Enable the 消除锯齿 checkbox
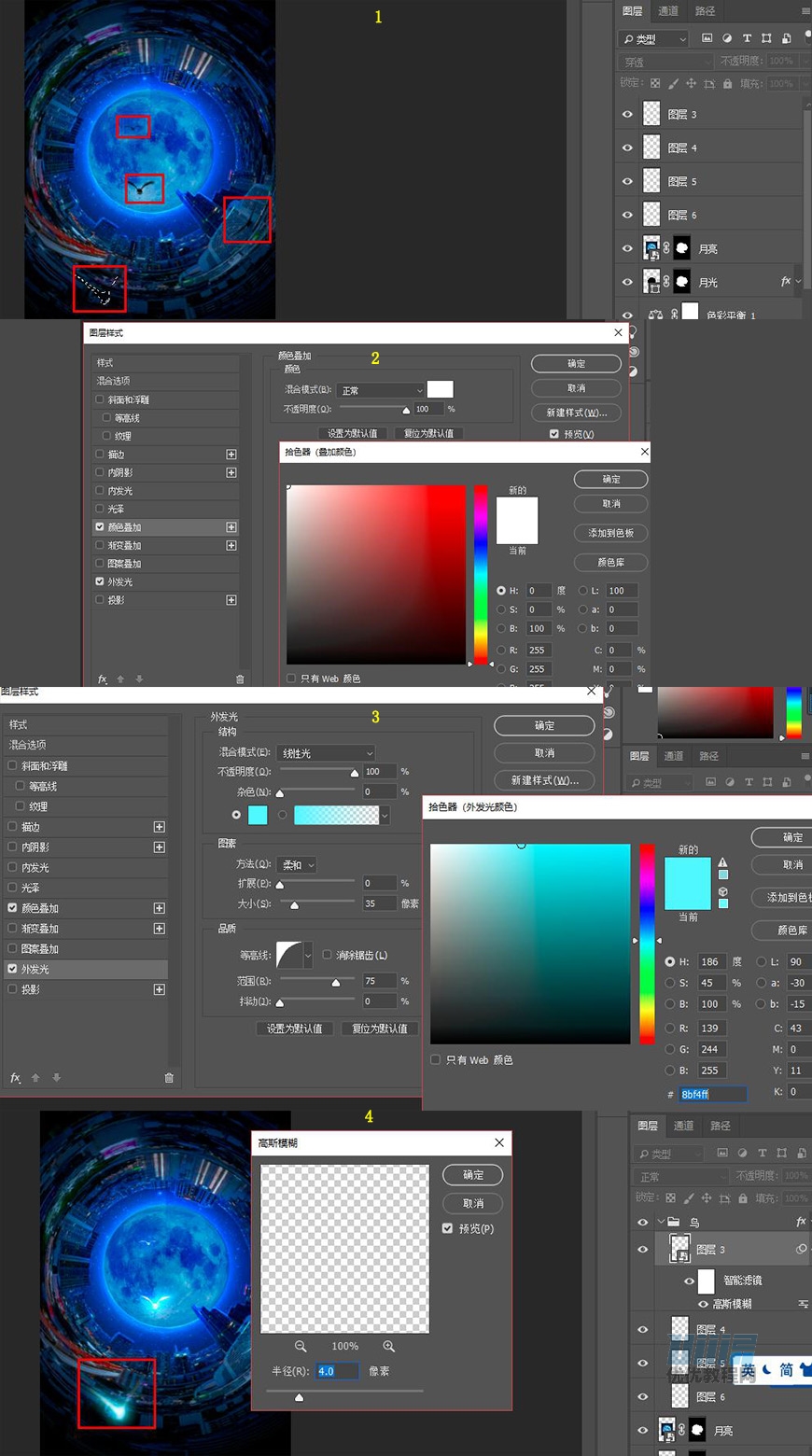This screenshot has height=1456, width=812. [x=328, y=955]
